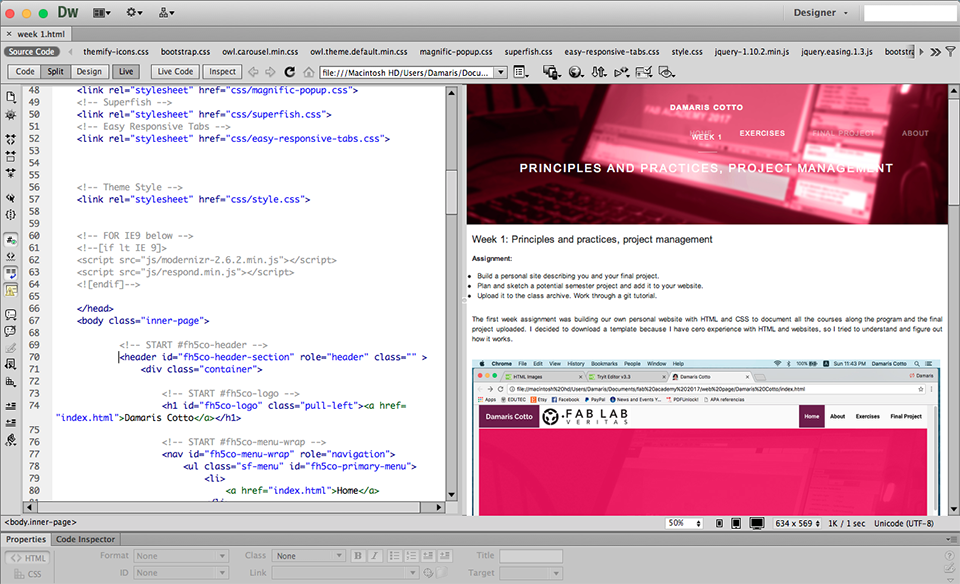Select tablet size icon in status bar
The width and height of the screenshot is (960, 584).
click(736, 523)
